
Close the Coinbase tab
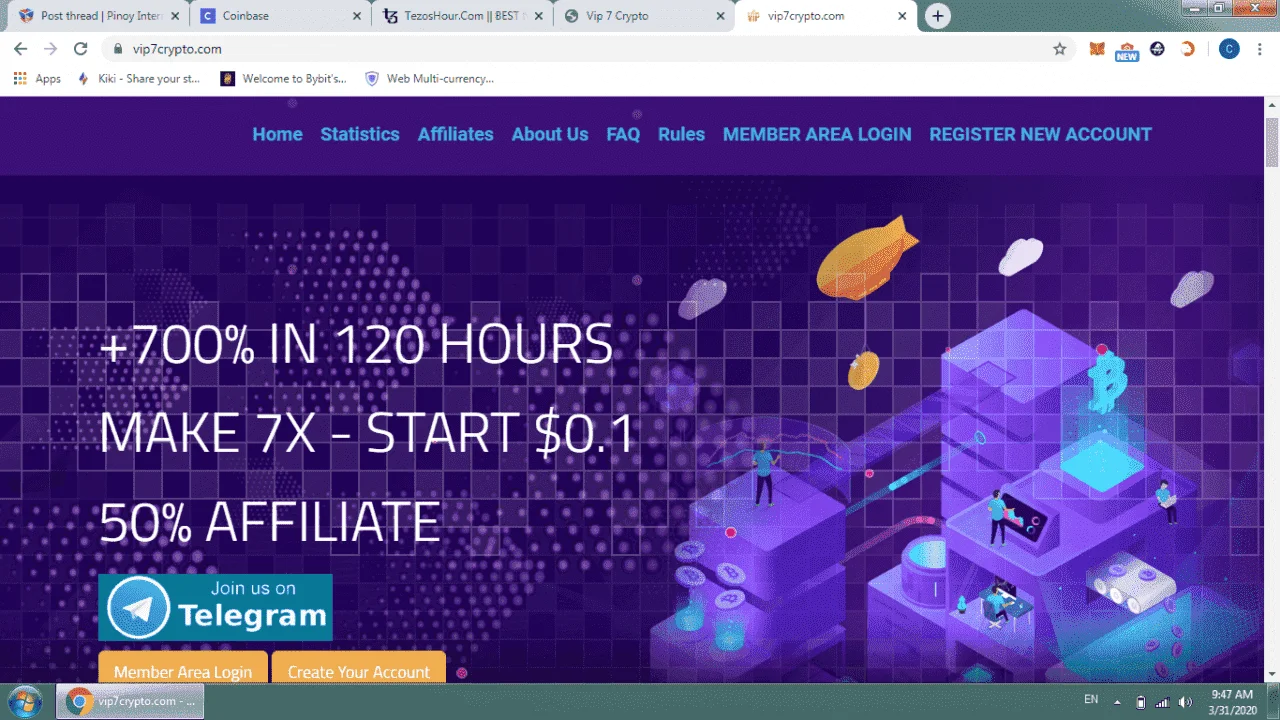[357, 16]
